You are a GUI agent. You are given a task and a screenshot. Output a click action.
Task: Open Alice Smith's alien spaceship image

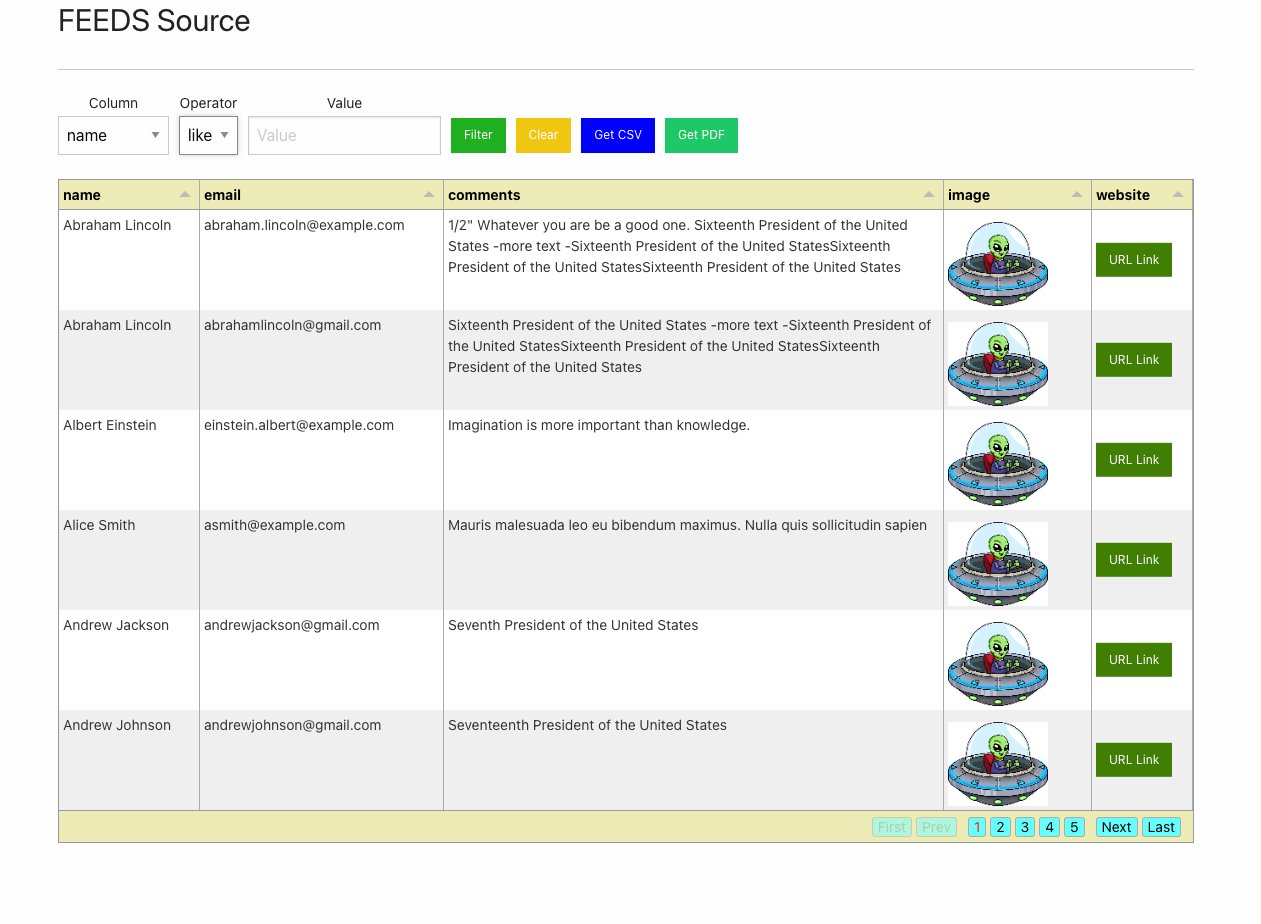click(997, 563)
